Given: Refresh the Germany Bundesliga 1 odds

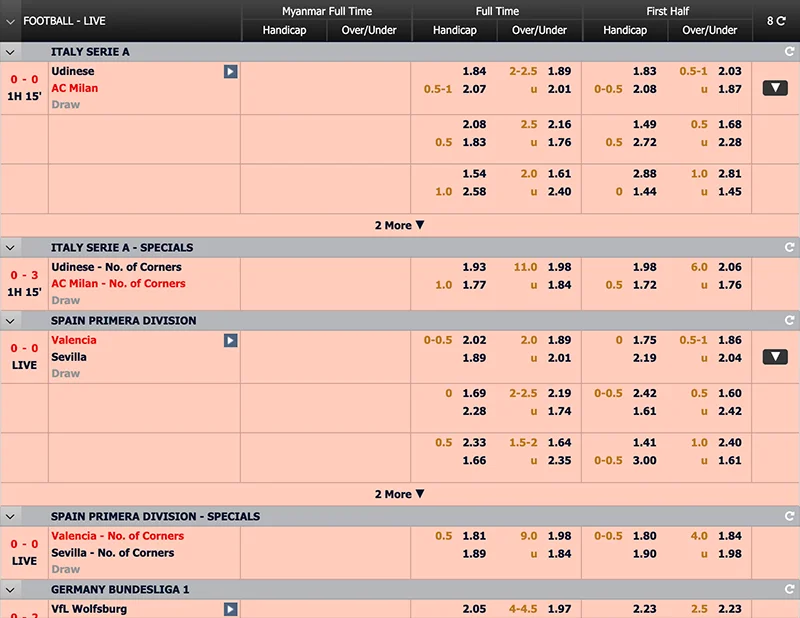Looking at the screenshot, I should pyautogui.click(x=789, y=589).
